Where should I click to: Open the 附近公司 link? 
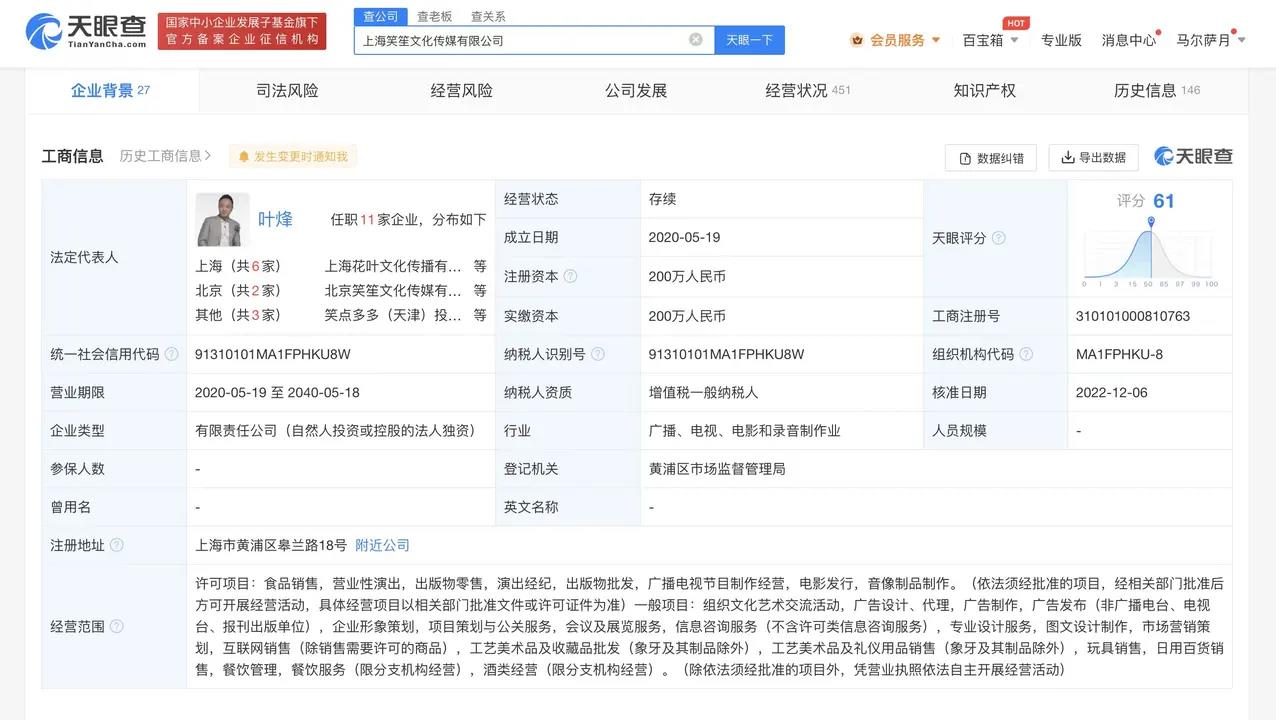pyautogui.click(x=382, y=545)
